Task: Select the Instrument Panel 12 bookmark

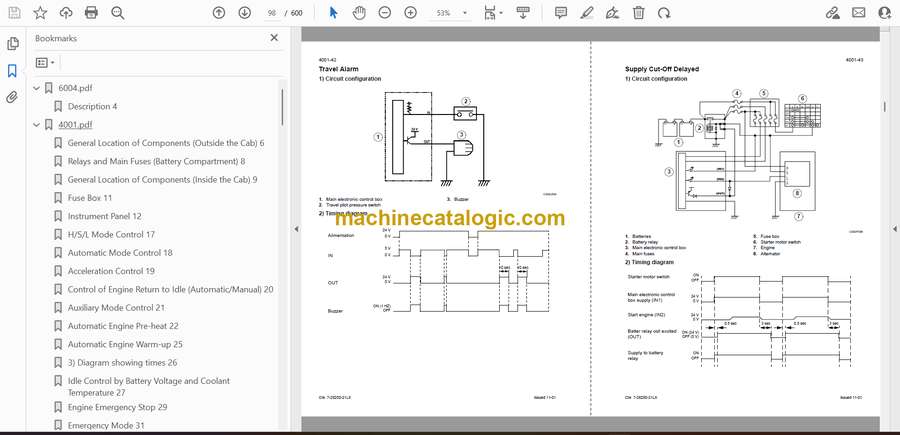Action: (x=104, y=216)
